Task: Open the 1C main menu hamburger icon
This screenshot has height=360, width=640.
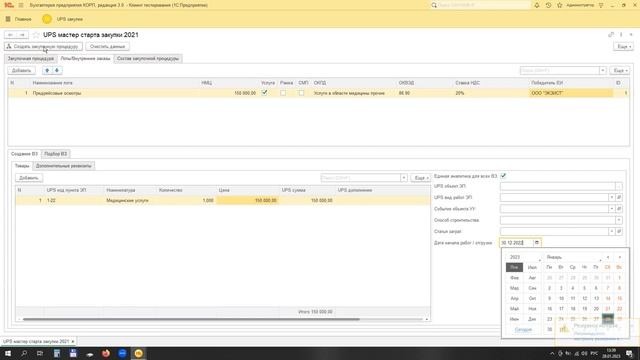Action: (x=21, y=5)
